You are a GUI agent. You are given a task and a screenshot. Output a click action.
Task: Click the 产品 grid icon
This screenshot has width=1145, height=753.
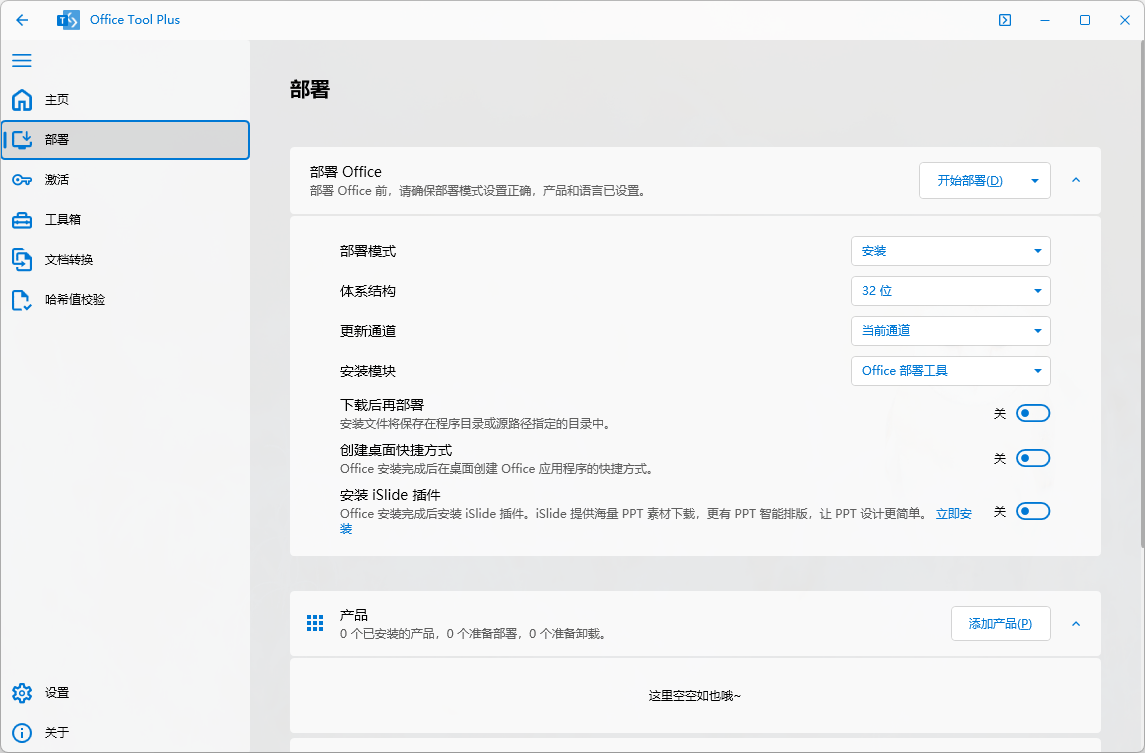click(315, 623)
